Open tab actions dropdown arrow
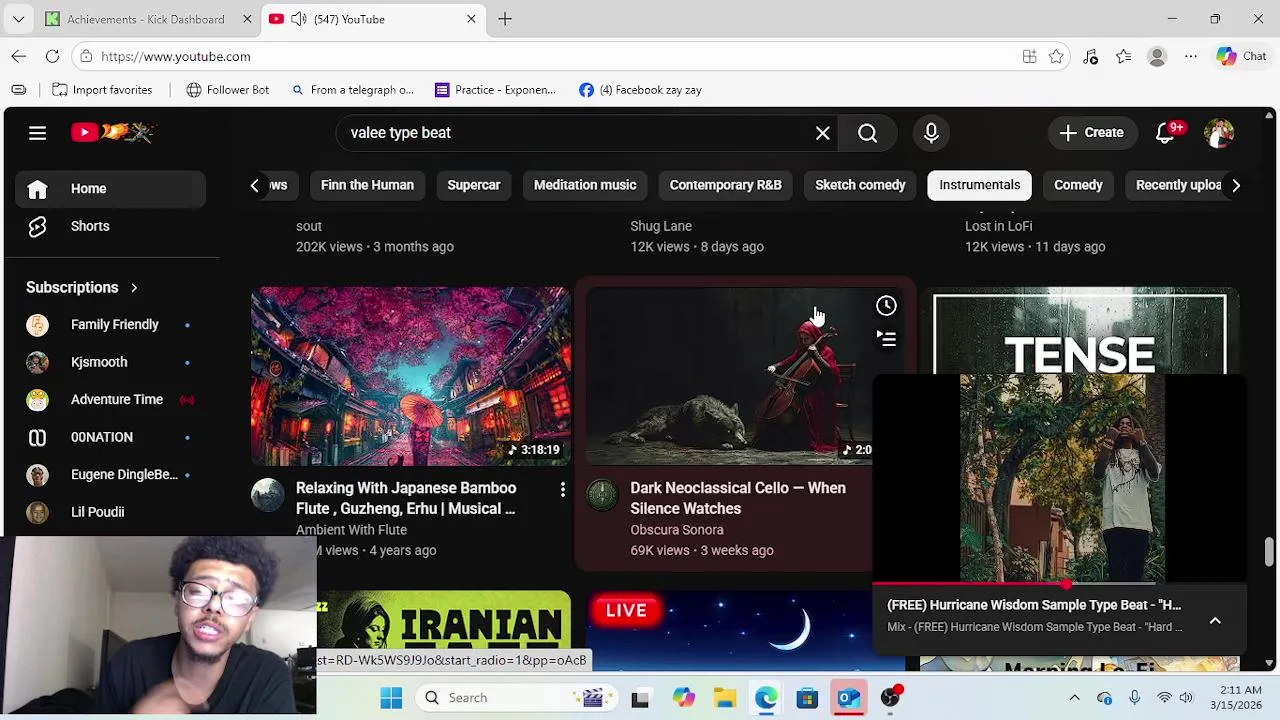 pos(18,19)
